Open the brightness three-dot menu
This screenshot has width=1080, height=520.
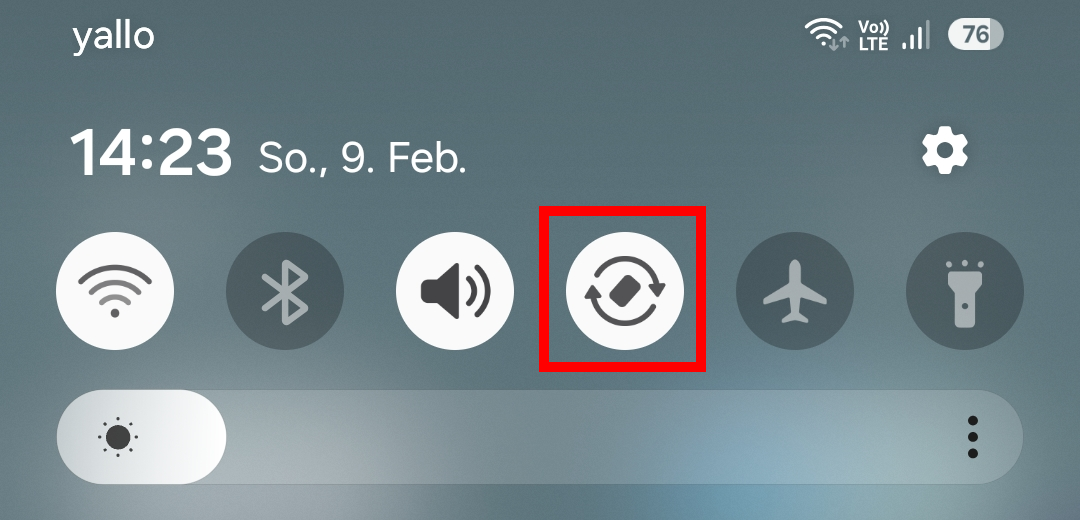click(973, 437)
